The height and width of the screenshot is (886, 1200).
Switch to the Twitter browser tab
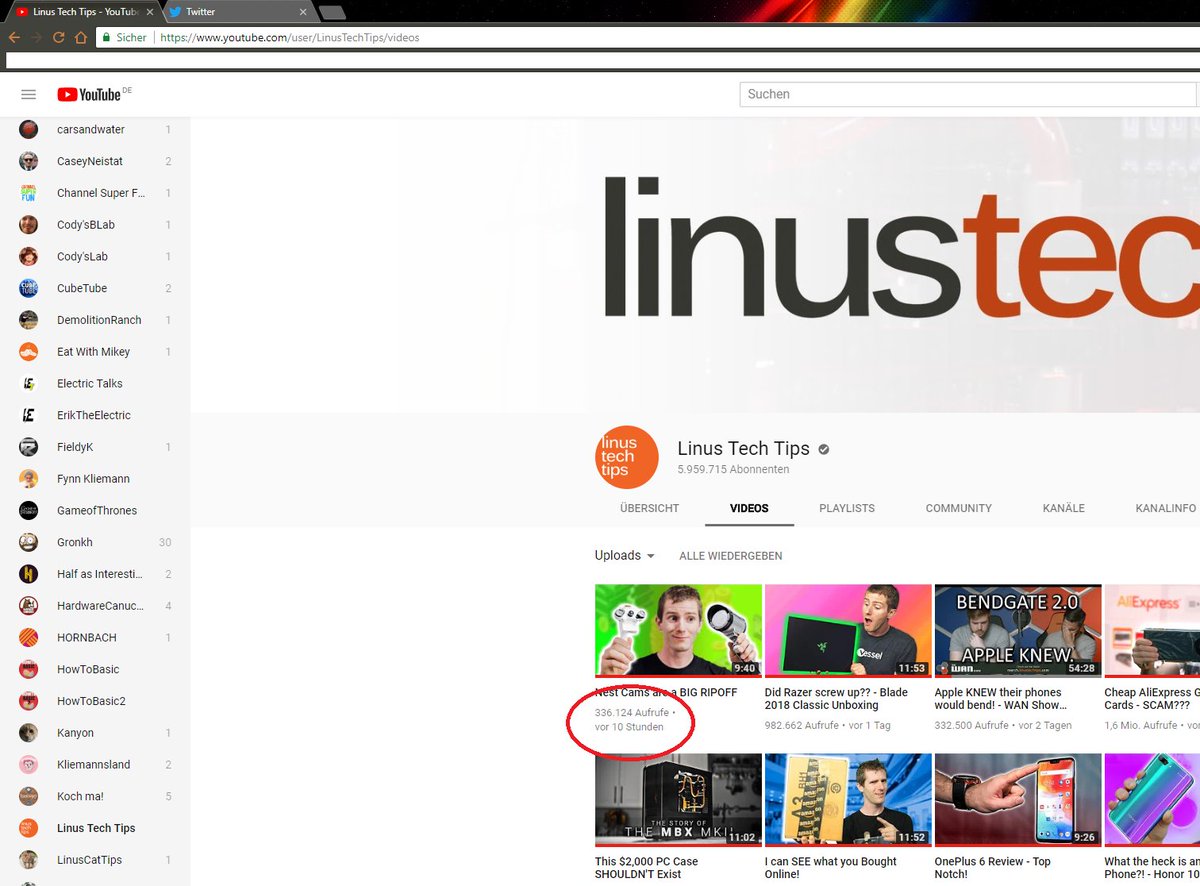pos(240,12)
